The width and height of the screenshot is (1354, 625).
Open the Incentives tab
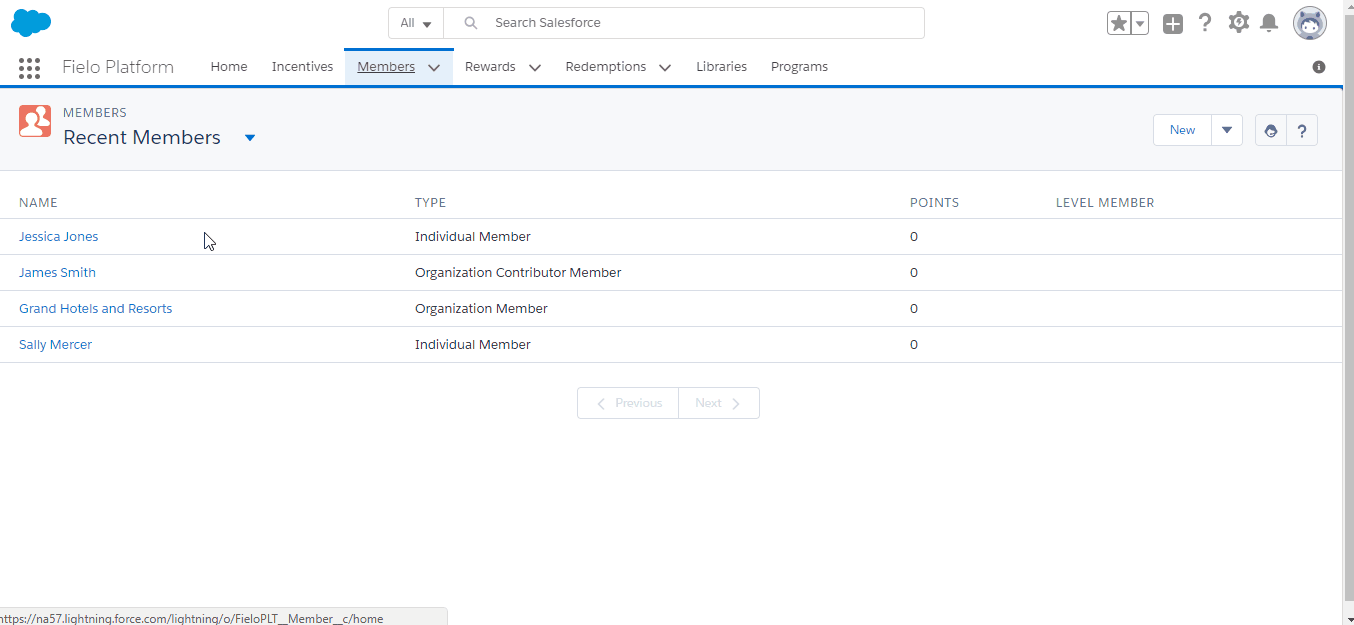pyautogui.click(x=302, y=67)
